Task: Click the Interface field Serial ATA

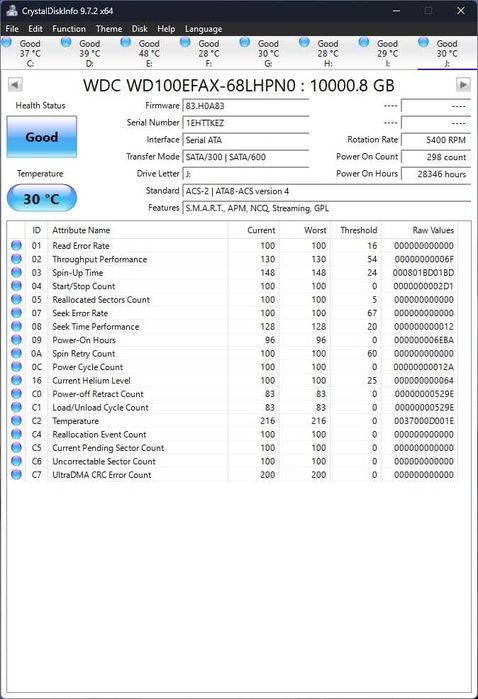Action: point(246,140)
